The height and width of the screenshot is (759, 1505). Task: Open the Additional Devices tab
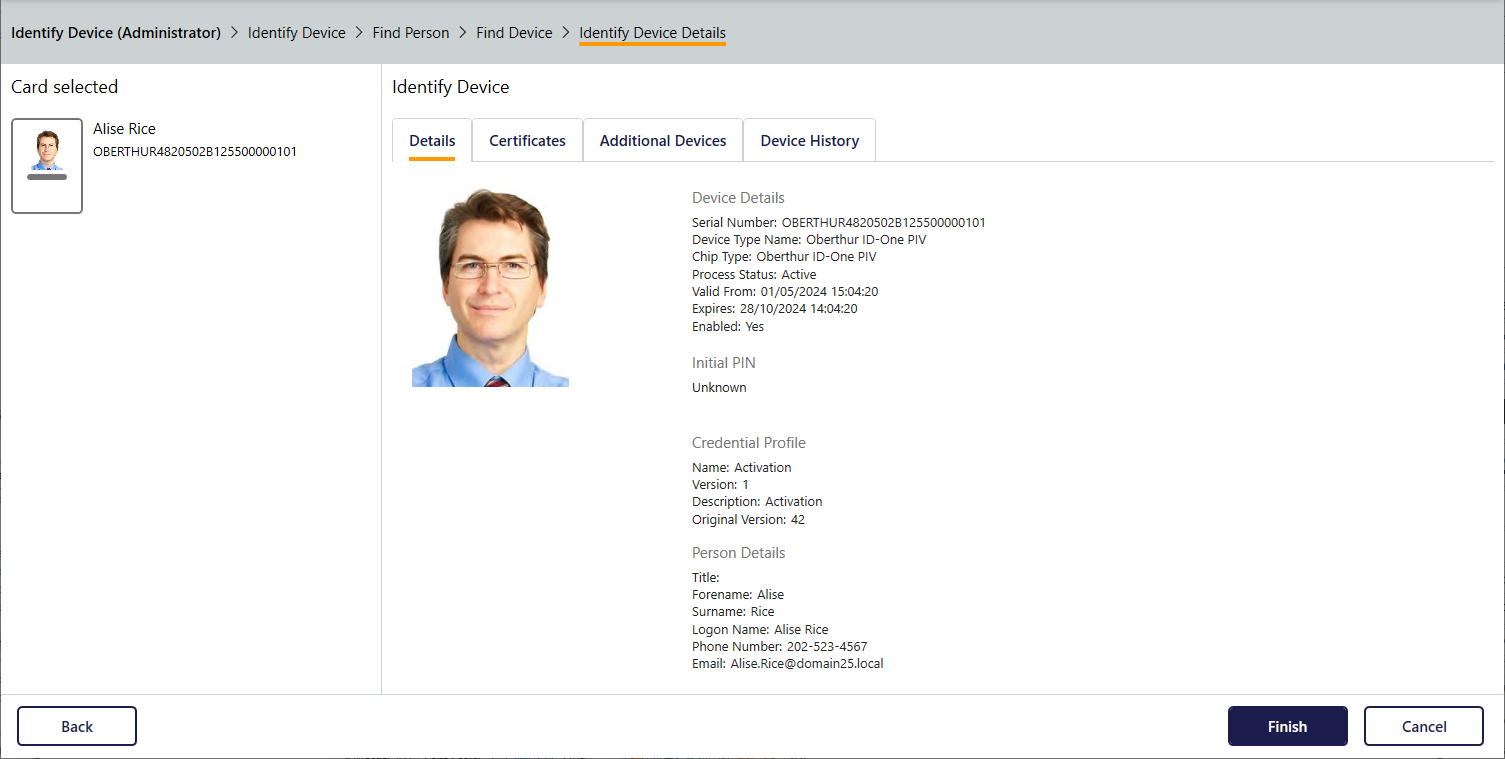662,141
